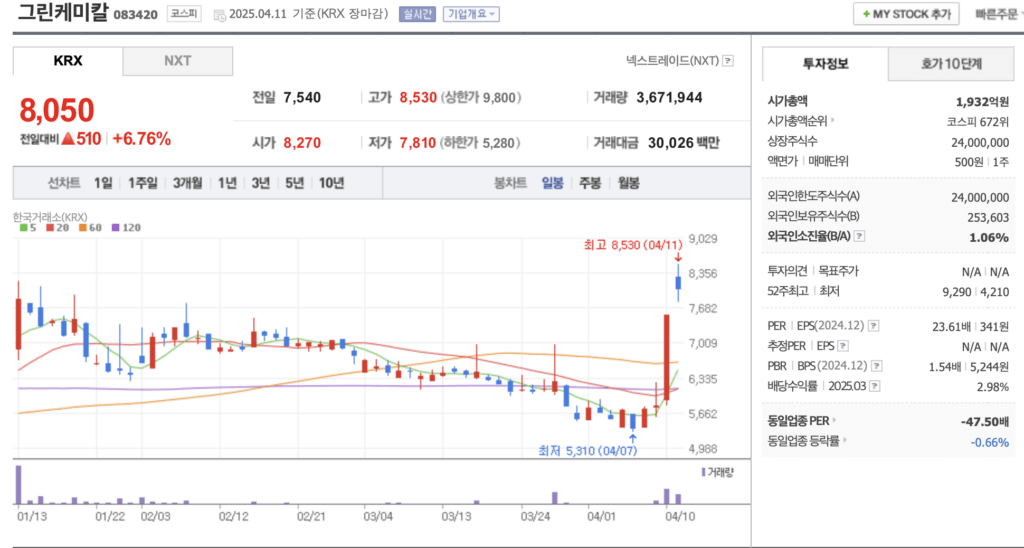This screenshot has height=548, width=1024.
Task: Click the first volume bar at 01/13
Action: point(19,485)
